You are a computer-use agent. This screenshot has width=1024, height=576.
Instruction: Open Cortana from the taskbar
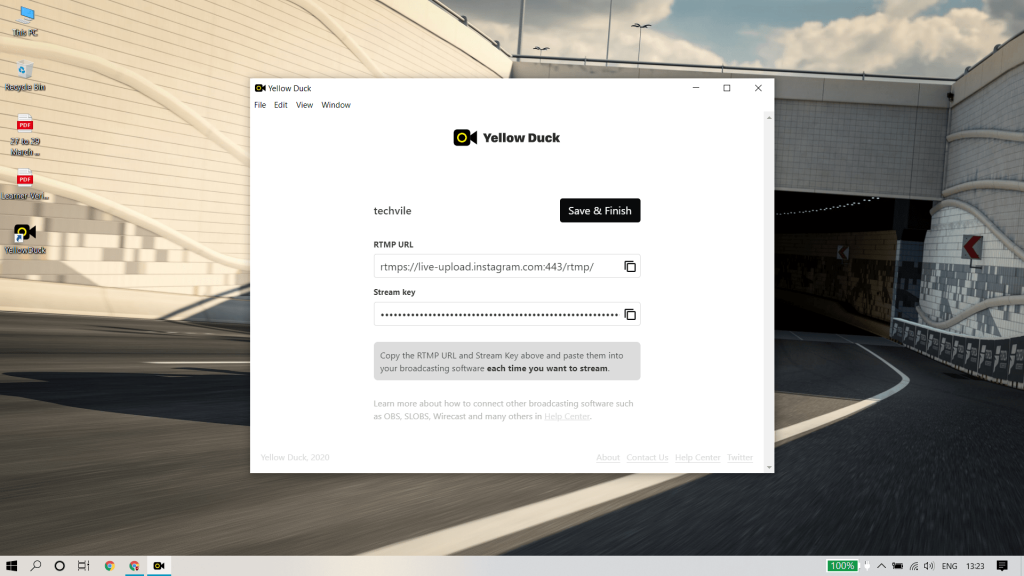click(x=59, y=566)
